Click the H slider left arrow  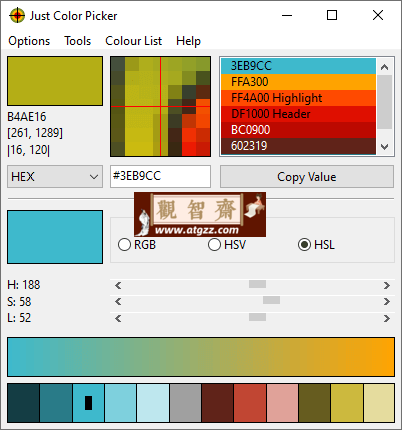click(118, 285)
